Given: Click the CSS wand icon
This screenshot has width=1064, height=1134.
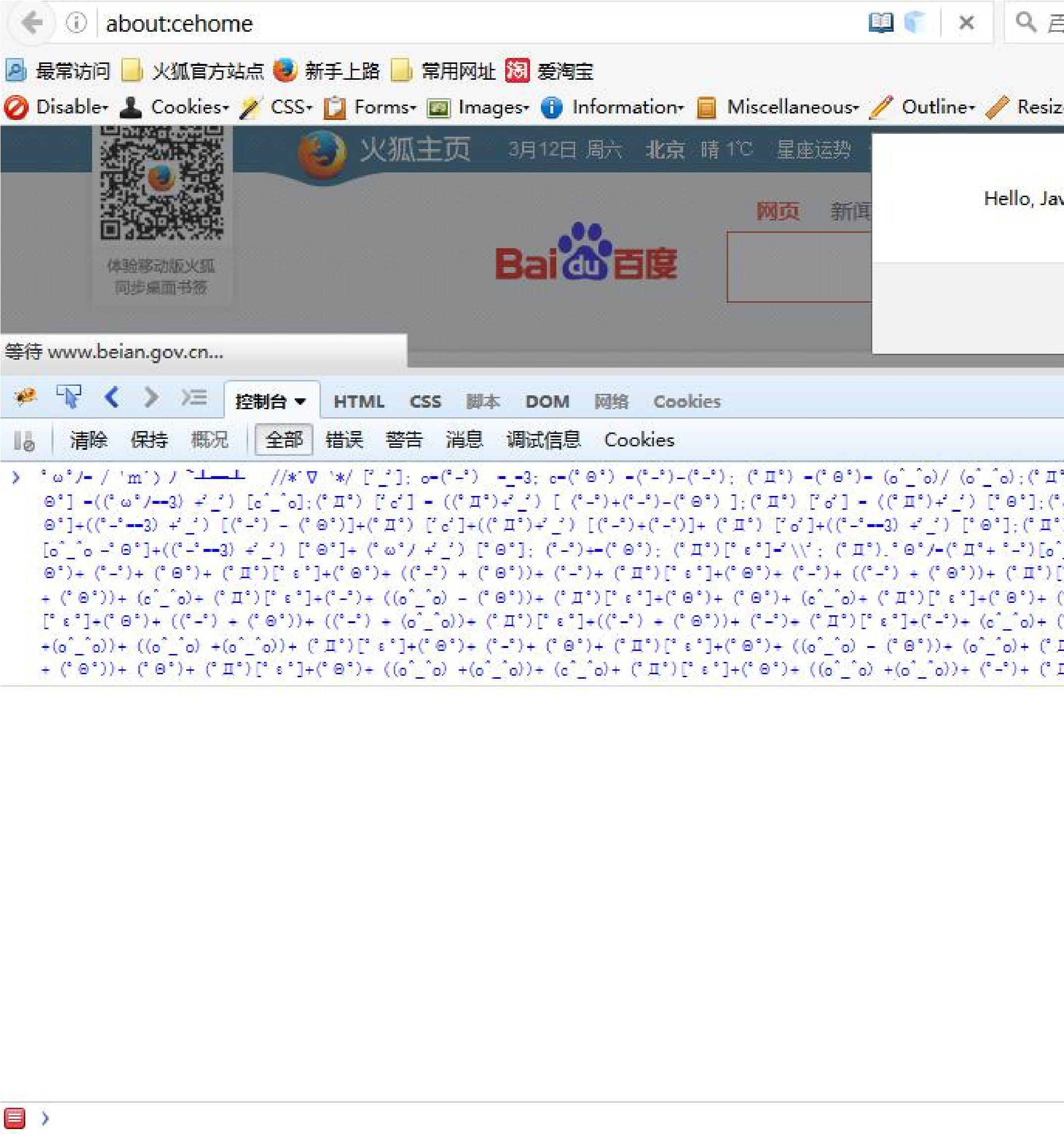Looking at the screenshot, I should [249, 107].
